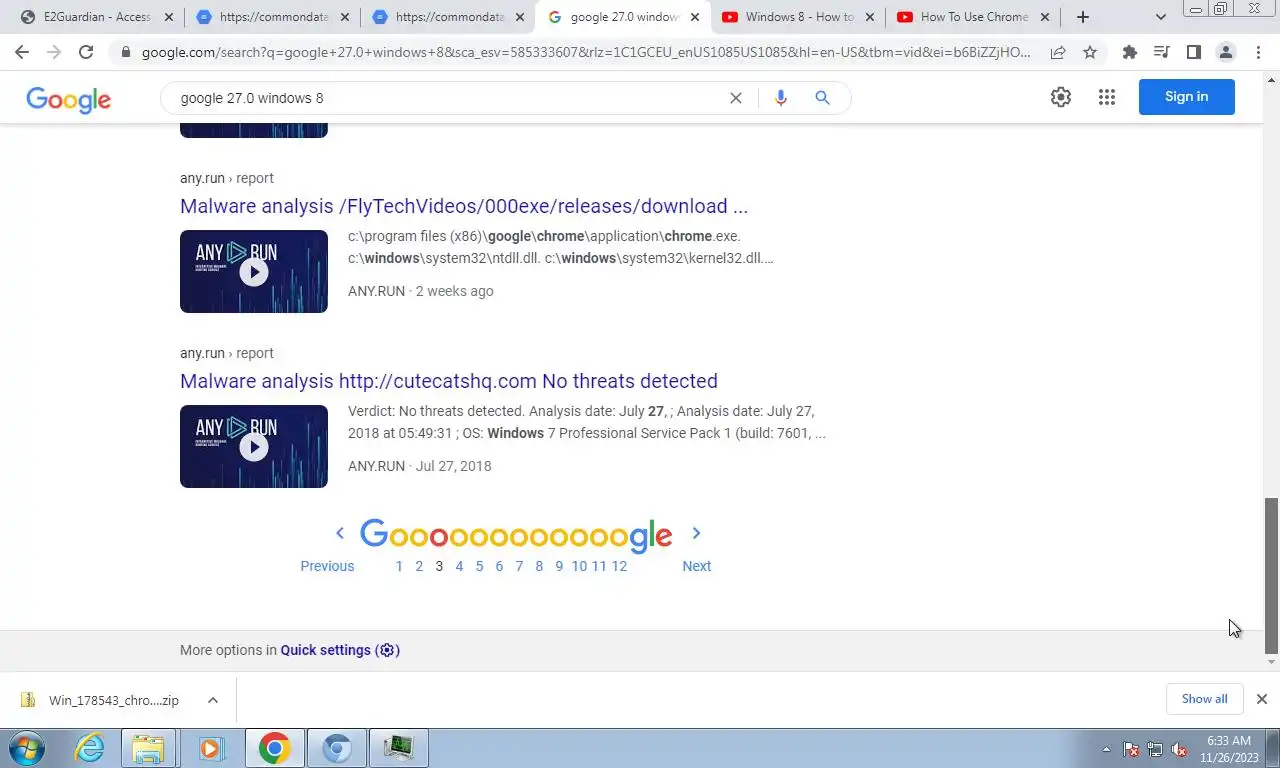The image size is (1280, 768).
Task: Open Windows Media Player from the taskbar
Action: coord(211,748)
